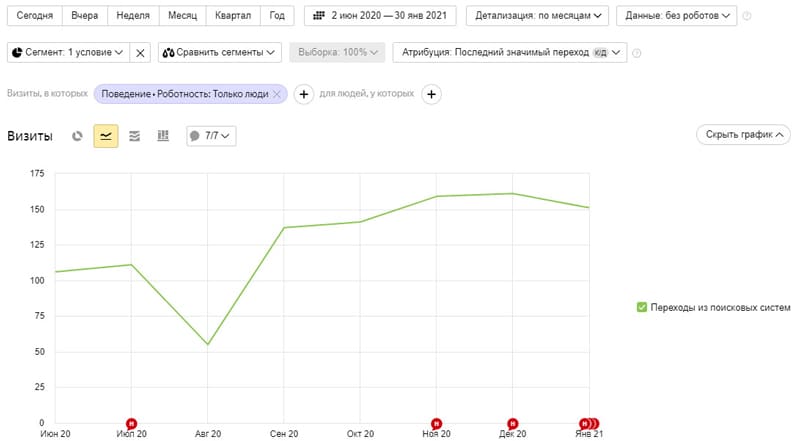Uncheck Переходы из поисковых систем checkbox
800x441 pixels.
click(x=642, y=307)
